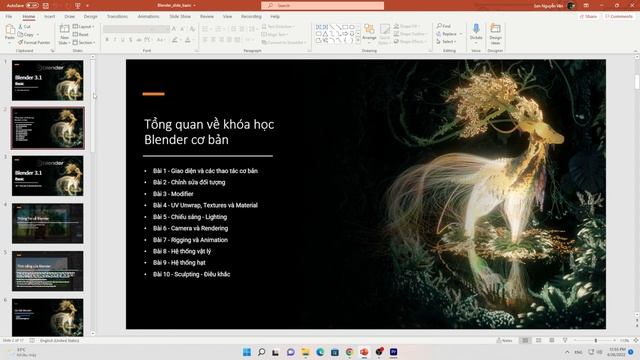The image size is (640, 360).
Task: Toggle text Shadow formatting
Action: pyautogui.click(x=131, y=40)
